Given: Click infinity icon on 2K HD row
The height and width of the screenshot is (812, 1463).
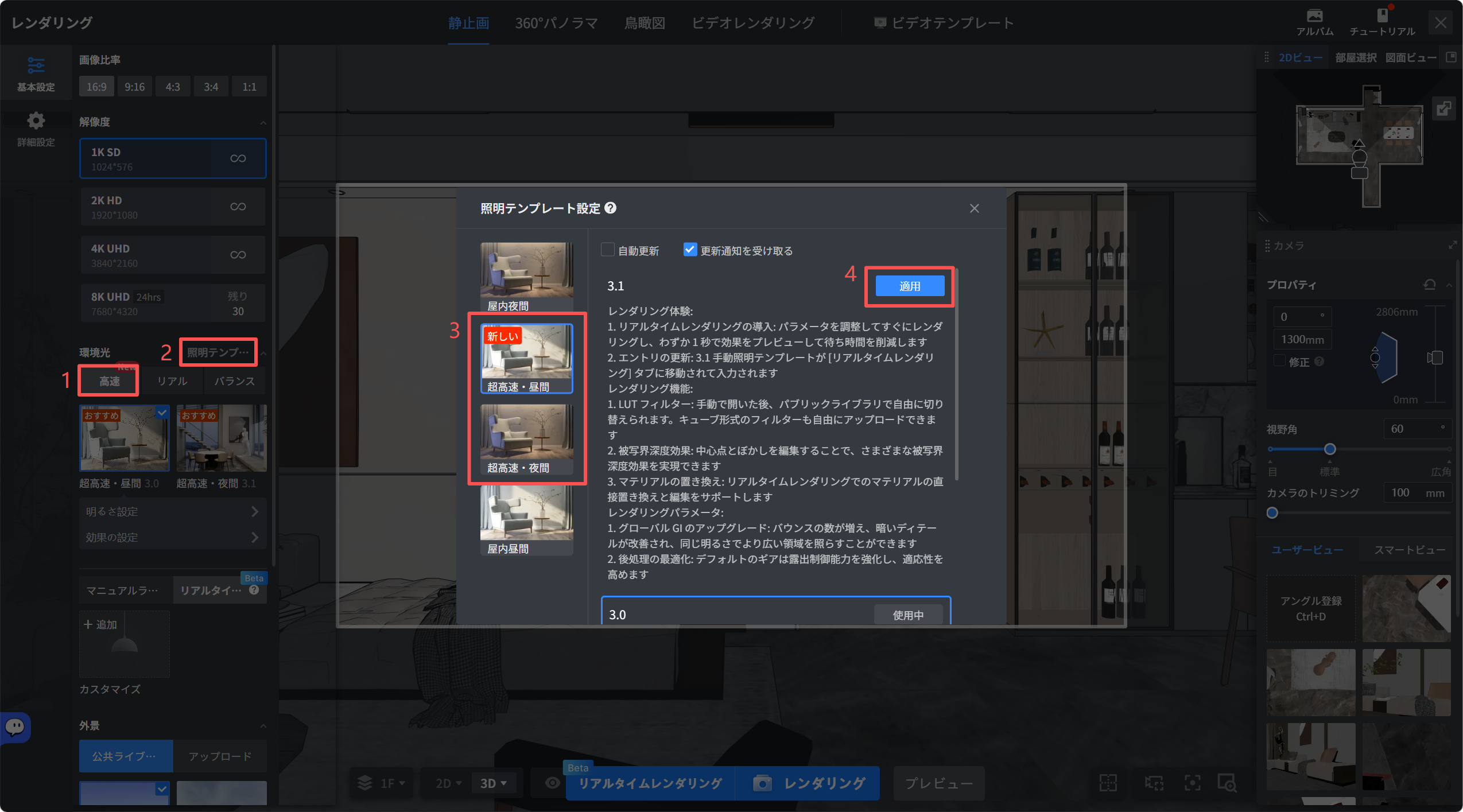Looking at the screenshot, I should point(238,207).
